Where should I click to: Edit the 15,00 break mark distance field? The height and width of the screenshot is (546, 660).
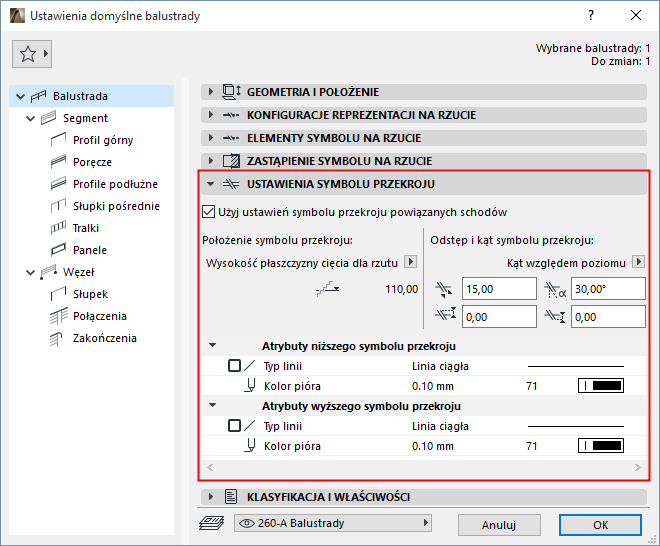(x=499, y=289)
